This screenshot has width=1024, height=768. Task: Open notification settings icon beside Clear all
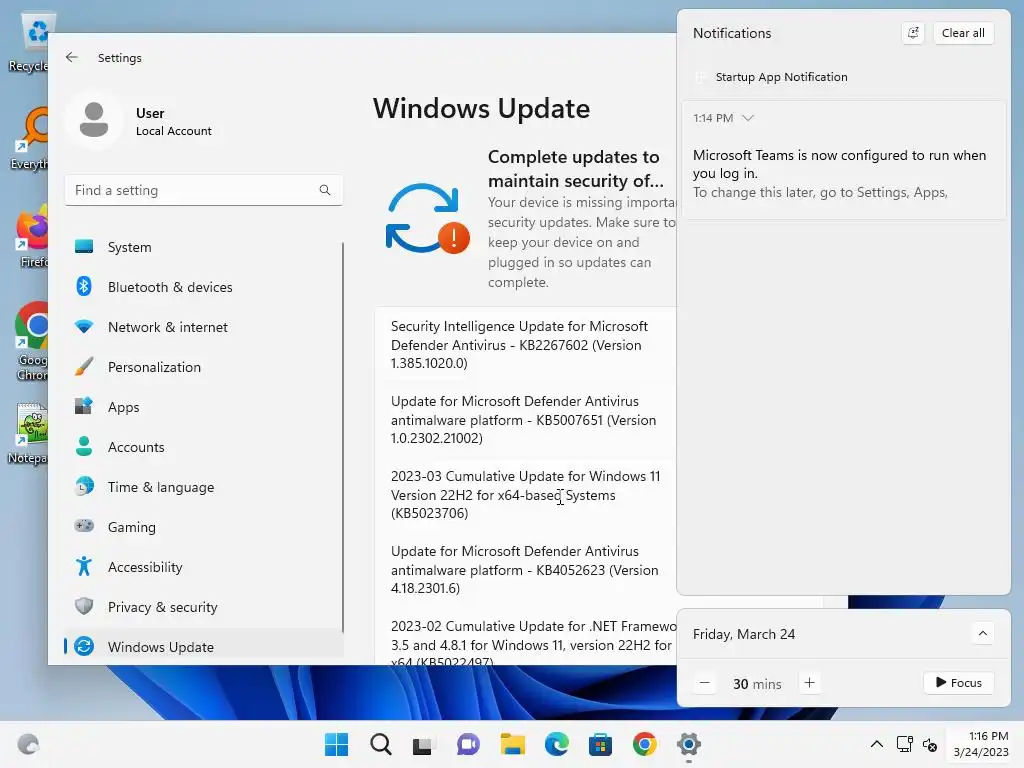[913, 33]
